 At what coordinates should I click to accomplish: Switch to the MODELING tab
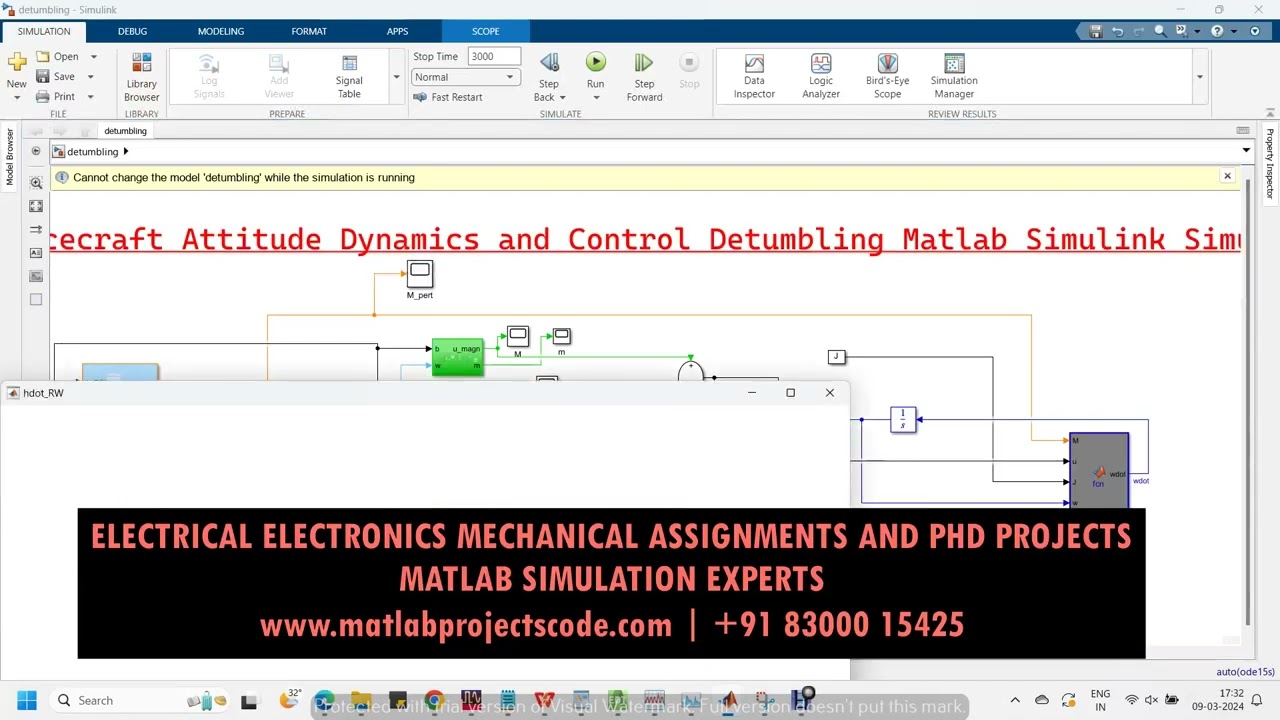tap(221, 31)
